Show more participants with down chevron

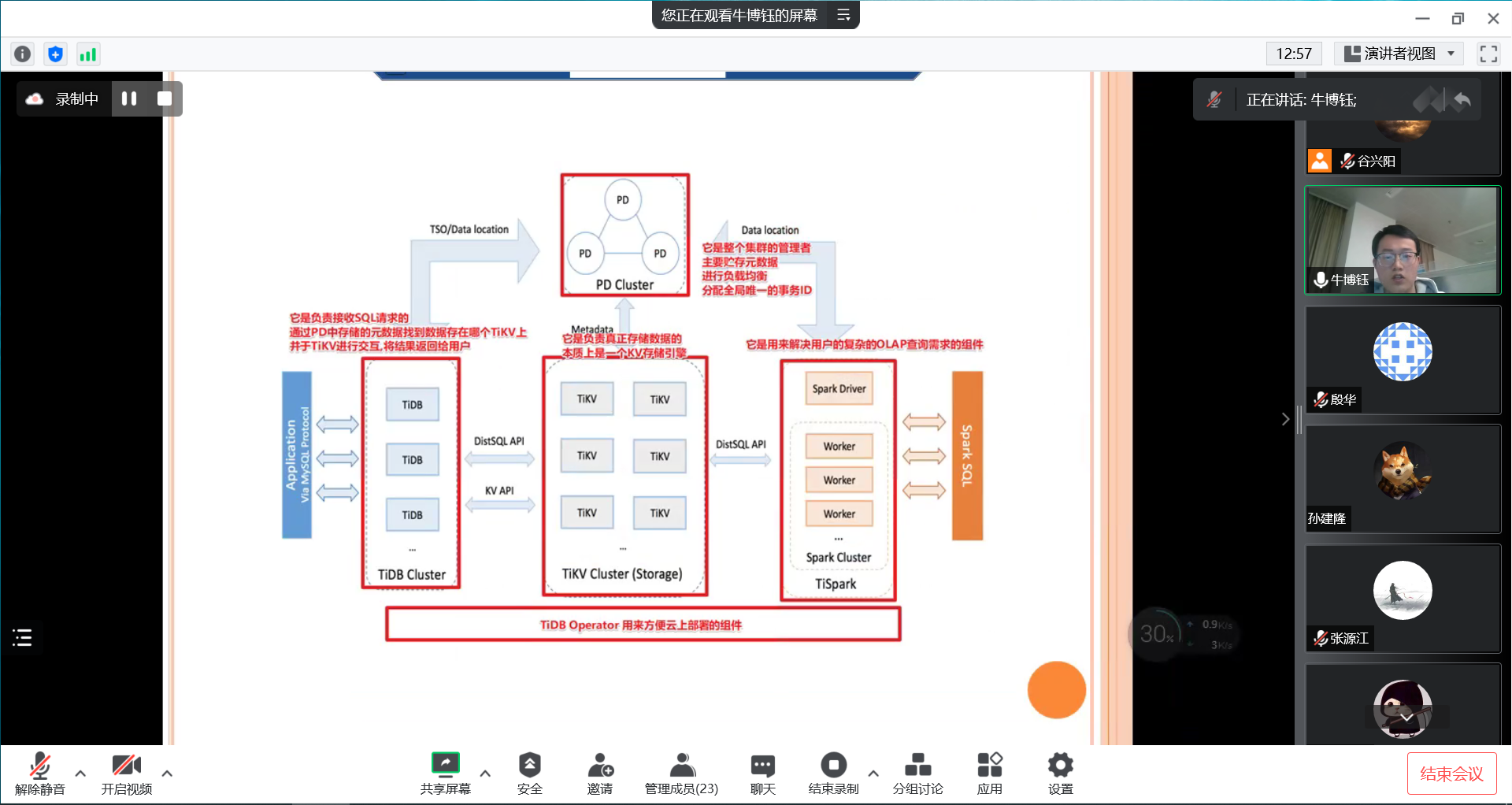(1406, 718)
